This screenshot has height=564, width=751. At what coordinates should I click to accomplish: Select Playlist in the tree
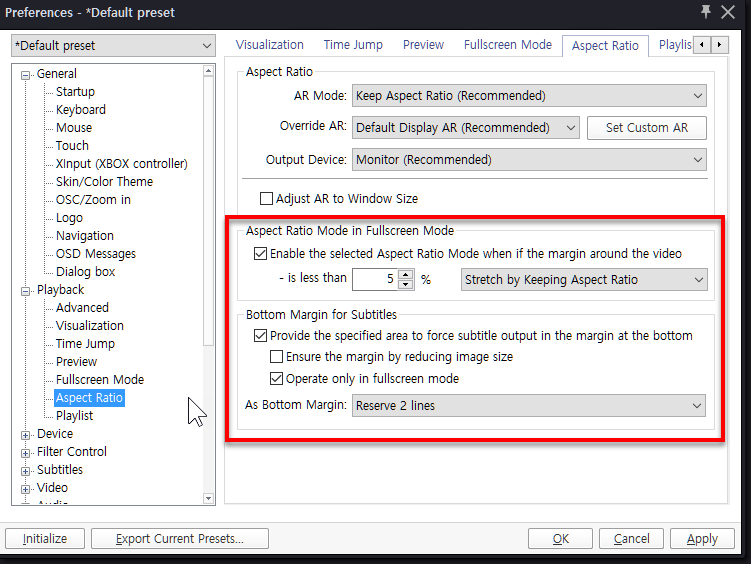(74, 416)
